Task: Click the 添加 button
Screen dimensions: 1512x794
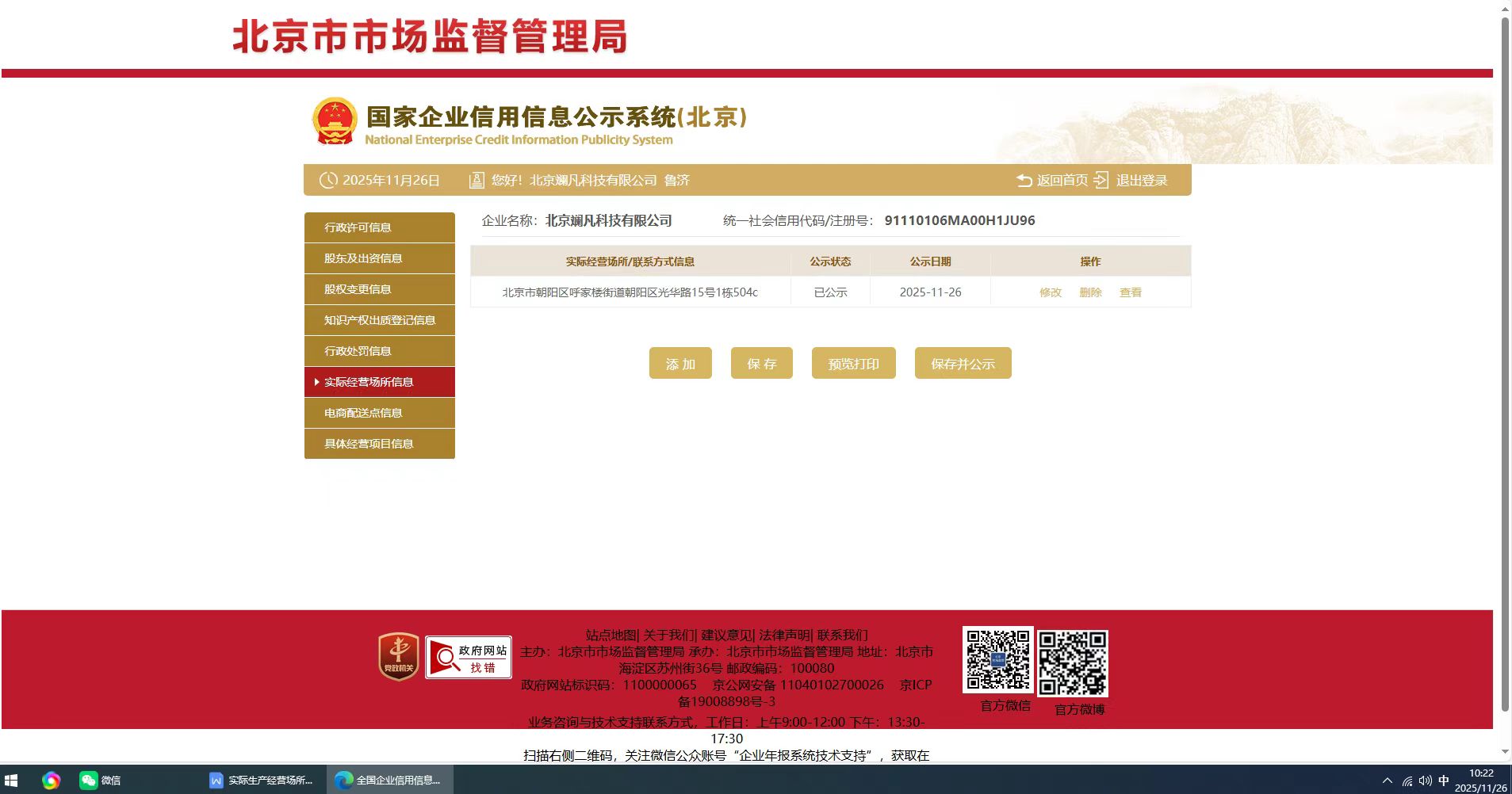Action: pos(680,363)
